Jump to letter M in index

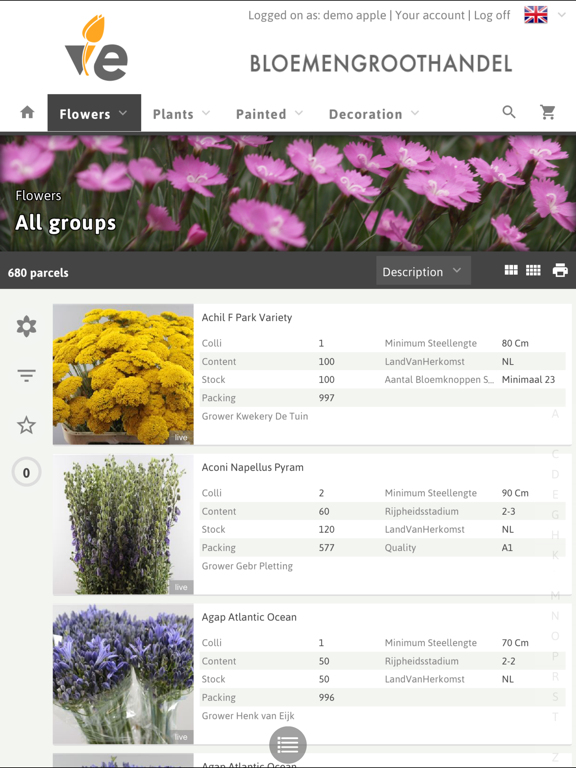555,596
